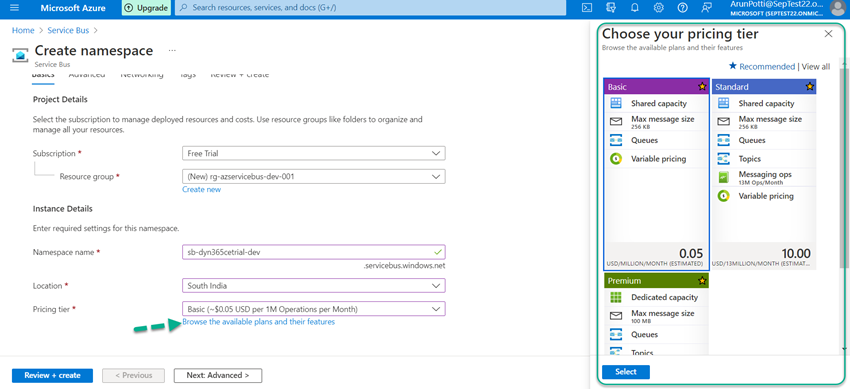Click Browse the available plans link

pos(259,322)
